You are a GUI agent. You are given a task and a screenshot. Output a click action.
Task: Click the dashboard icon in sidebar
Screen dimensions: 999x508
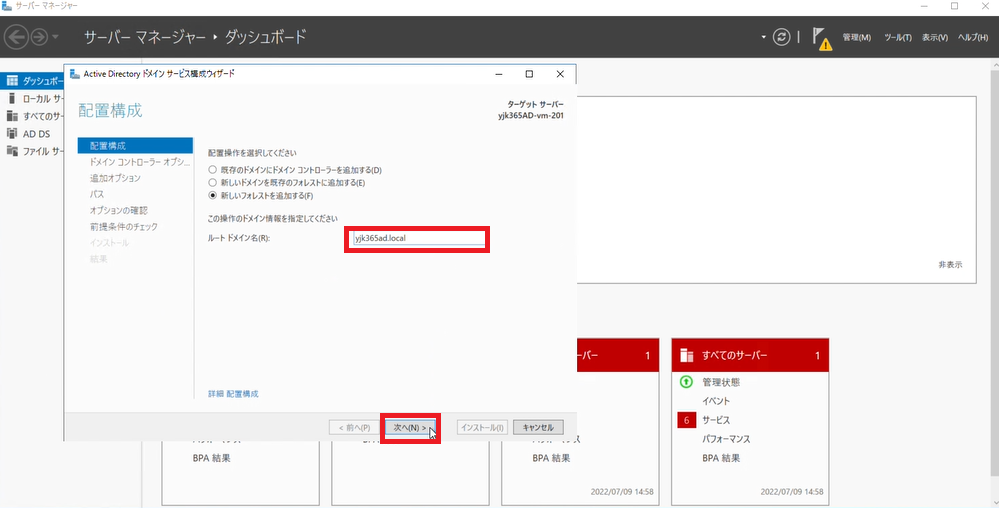click(12, 81)
